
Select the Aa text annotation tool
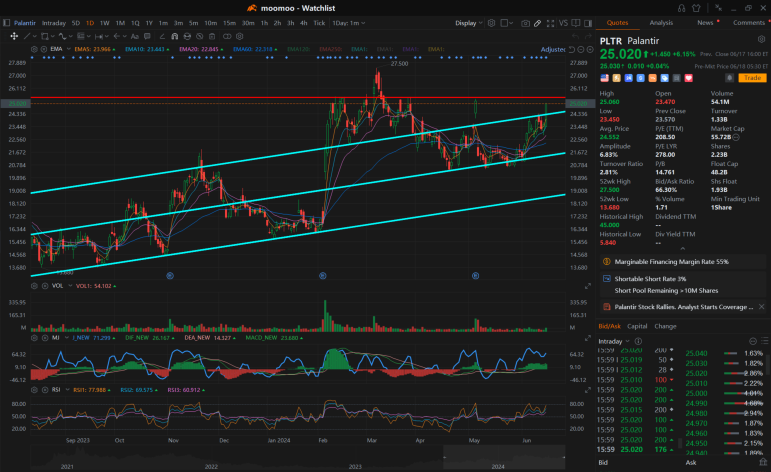(x=135, y=36)
